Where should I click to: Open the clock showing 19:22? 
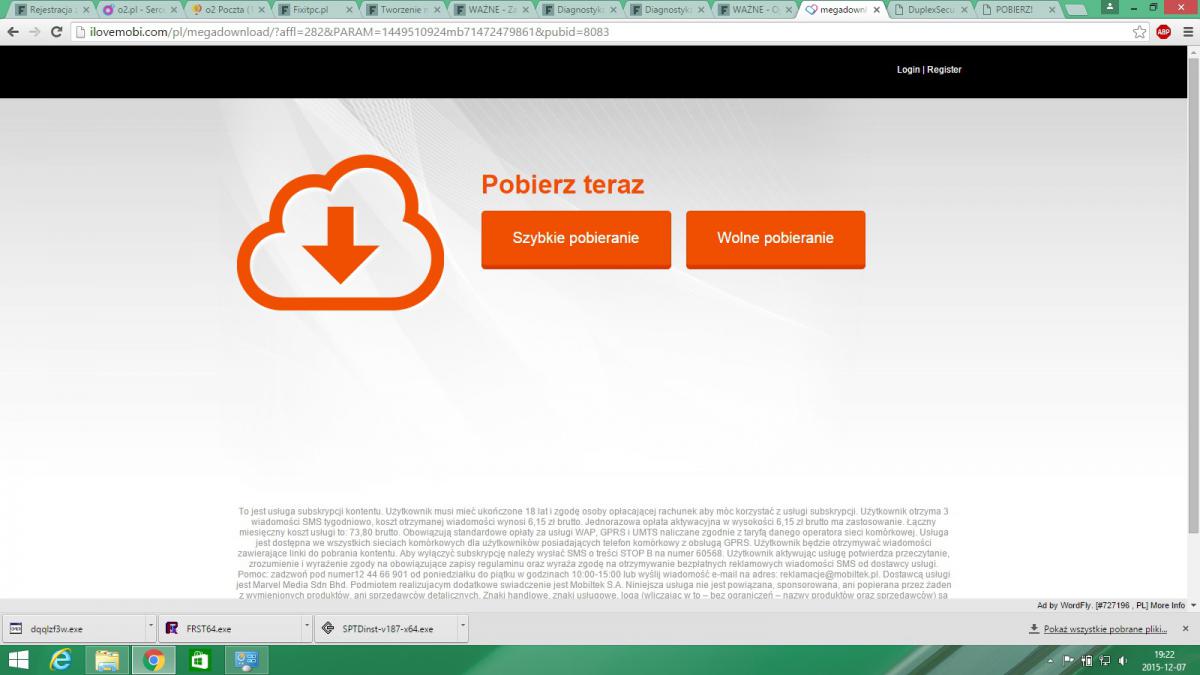[x=1162, y=660]
